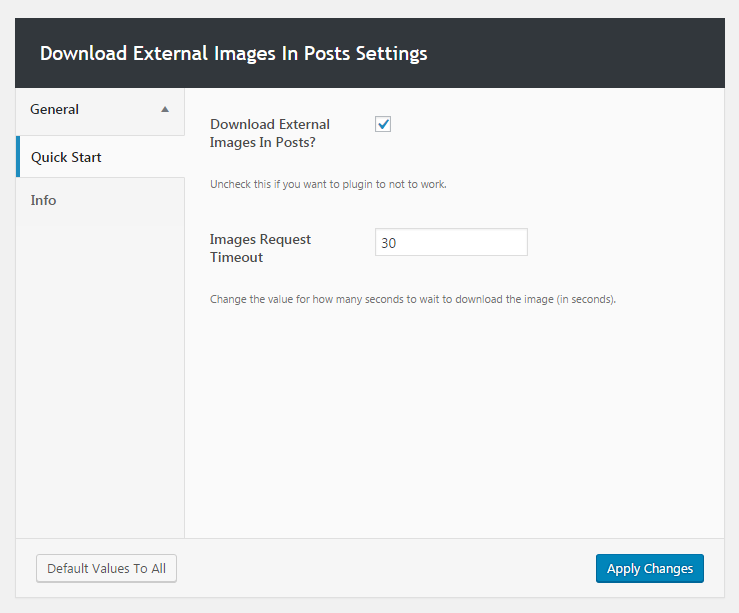Image resolution: width=739 pixels, height=613 pixels.
Task: Click the 'Change the value' timeout description
Action: coord(412,299)
